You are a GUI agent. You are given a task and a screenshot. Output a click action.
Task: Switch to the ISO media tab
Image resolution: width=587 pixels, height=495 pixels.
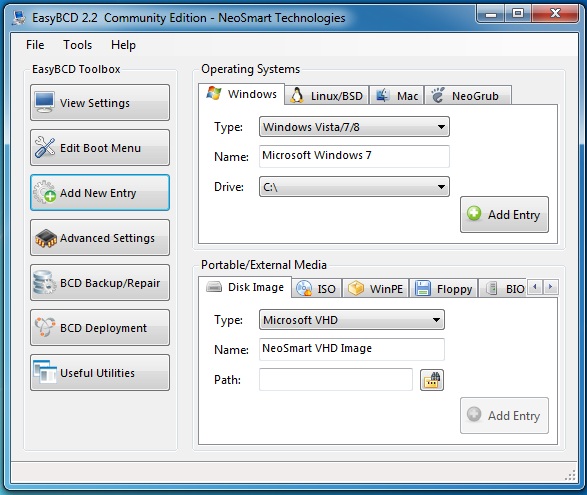[x=316, y=289]
